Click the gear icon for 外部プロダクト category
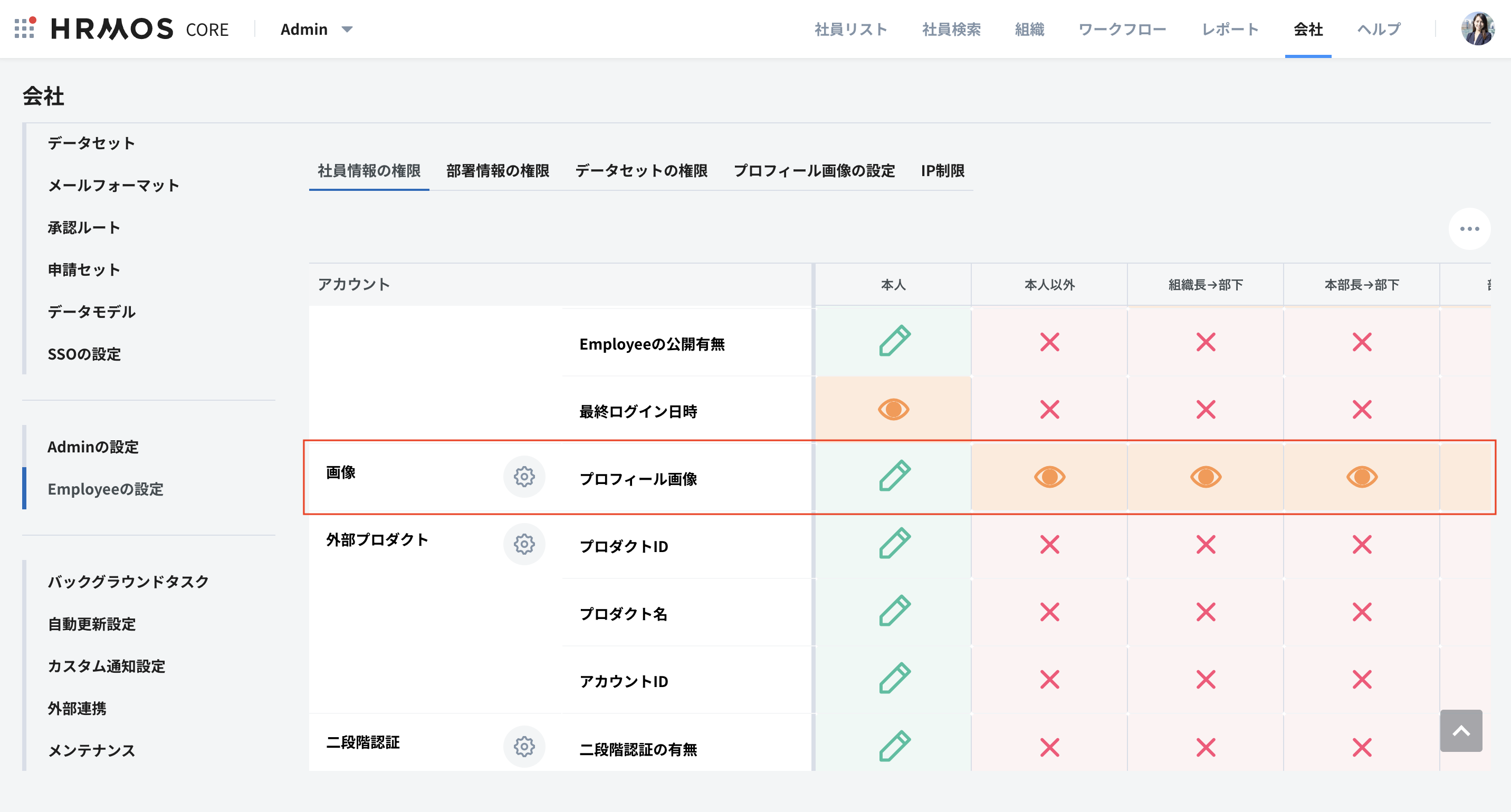The height and width of the screenshot is (812, 1511). (524, 544)
